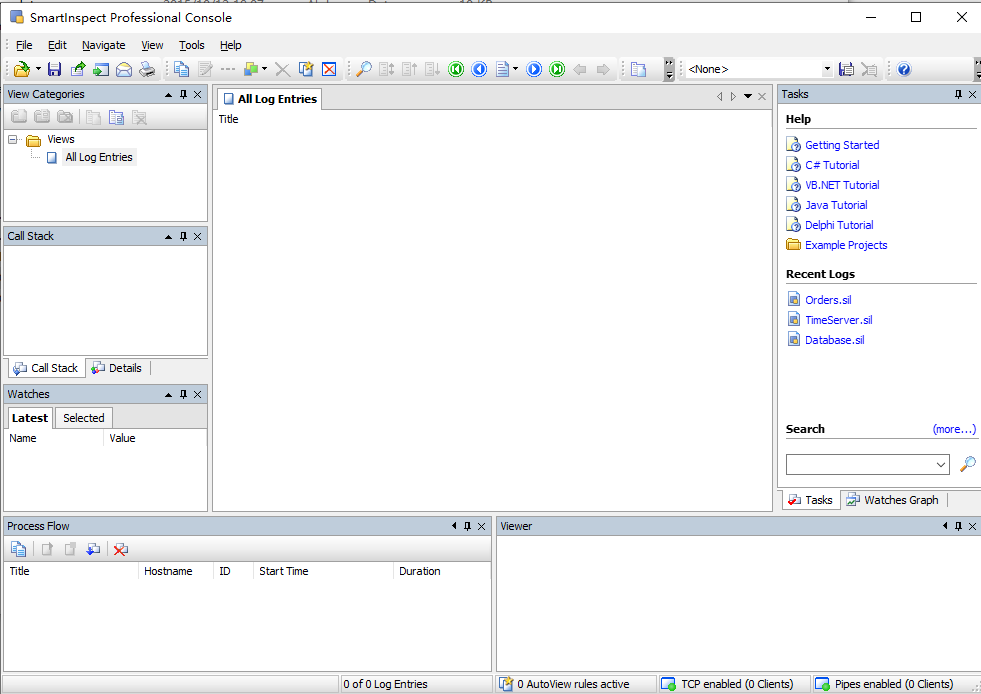Send the log via email envelope icon
Screen dimensions: 981x694
point(124,69)
